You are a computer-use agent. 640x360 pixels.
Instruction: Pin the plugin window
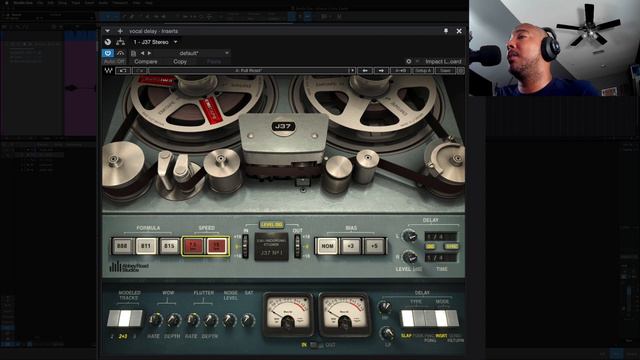pos(446,31)
